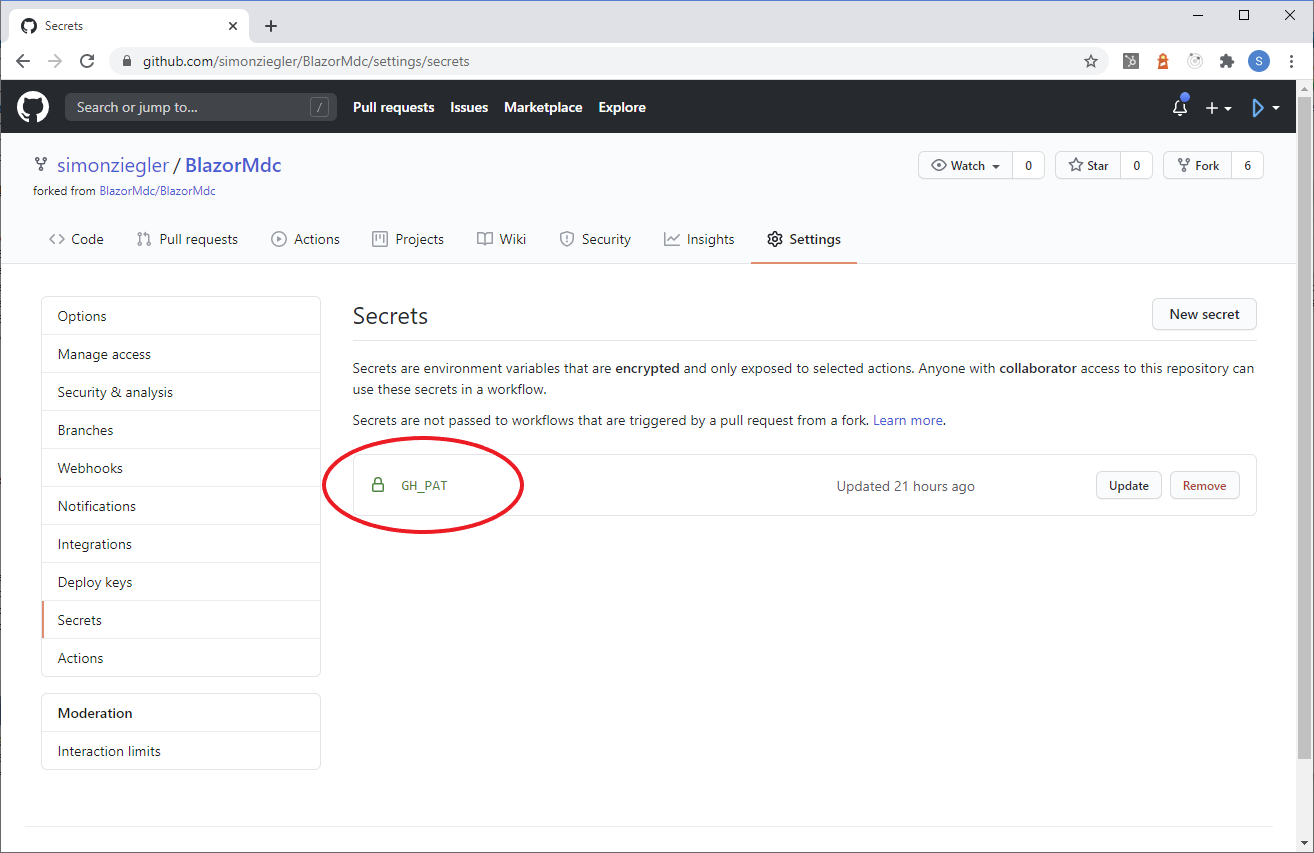Image resolution: width=1314 pixels, height=853 pixels.
Task: Open the repository Actions tab
Action: click(x=305, y=239)
